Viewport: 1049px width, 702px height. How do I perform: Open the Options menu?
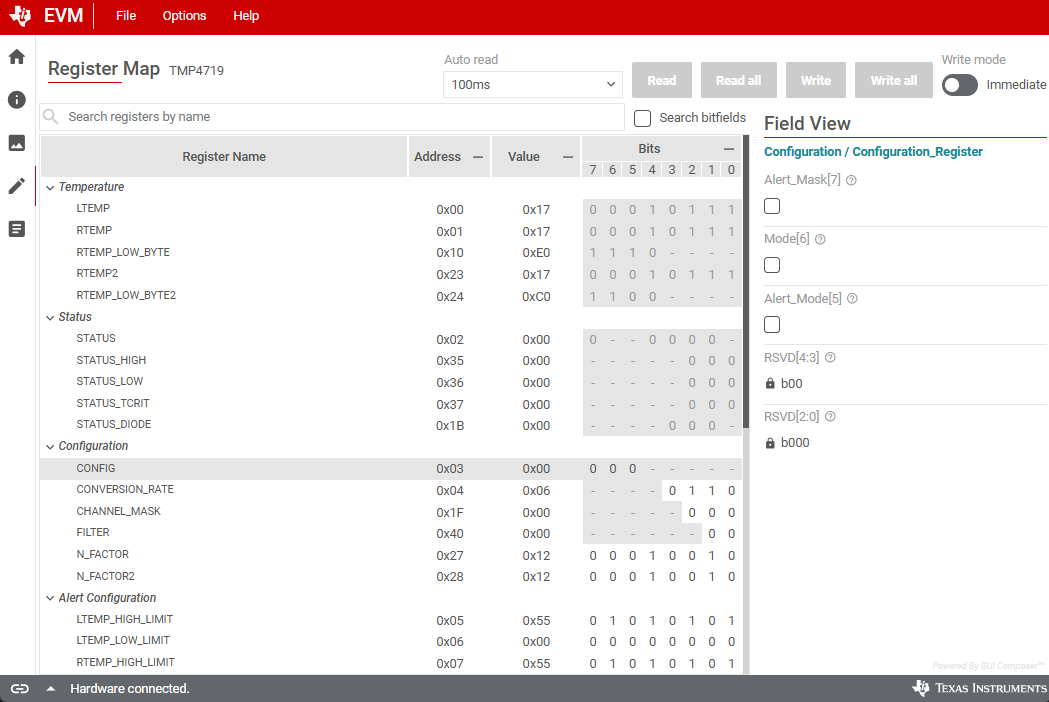(x=184, y=16)
